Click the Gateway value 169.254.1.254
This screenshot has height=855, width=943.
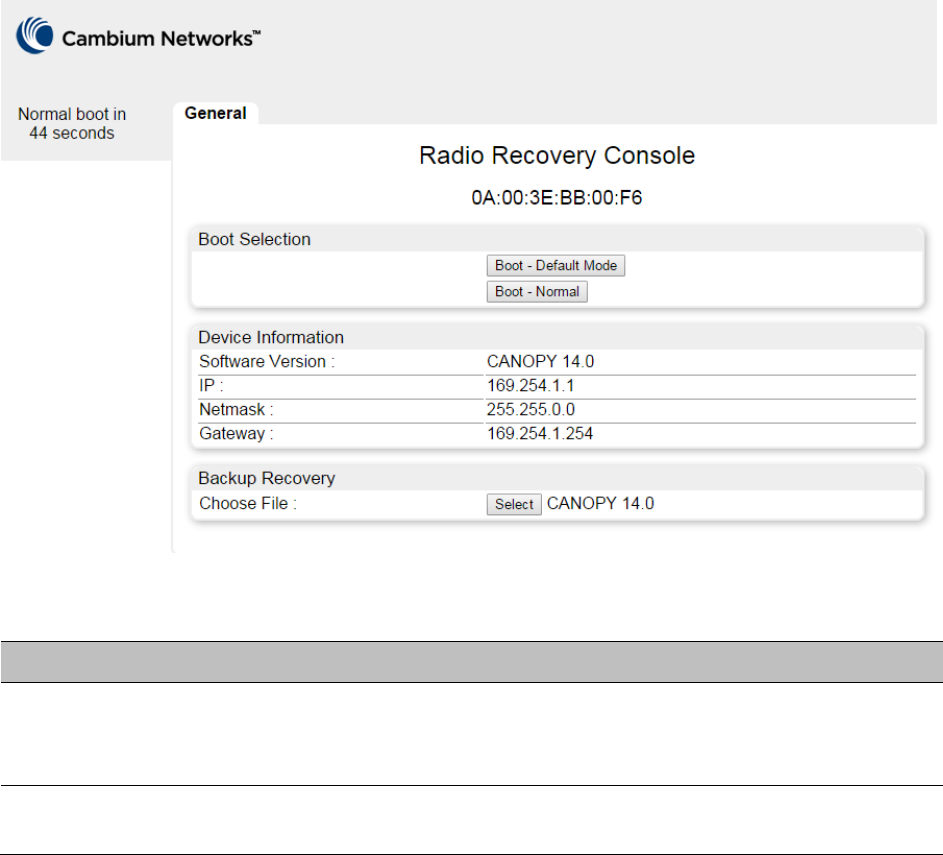tap(540, 434)
